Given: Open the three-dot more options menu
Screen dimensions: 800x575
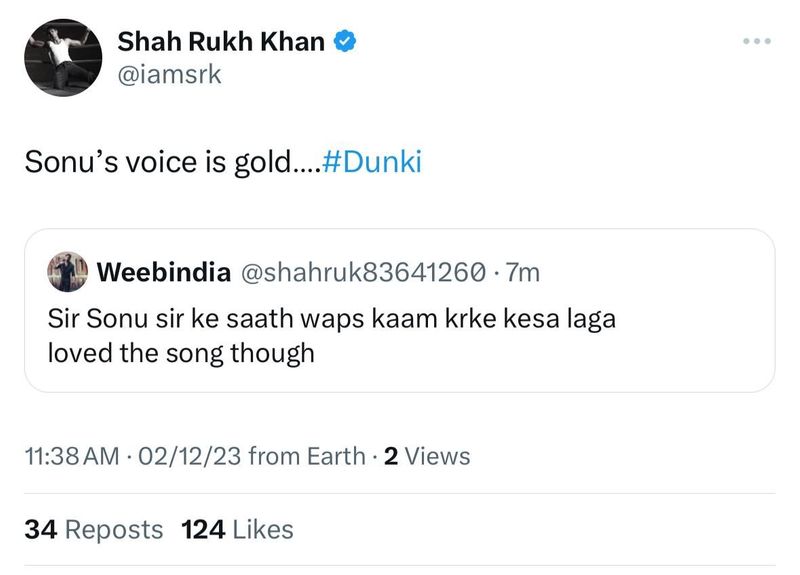Looking at the screenshot, I should (757, 41).
